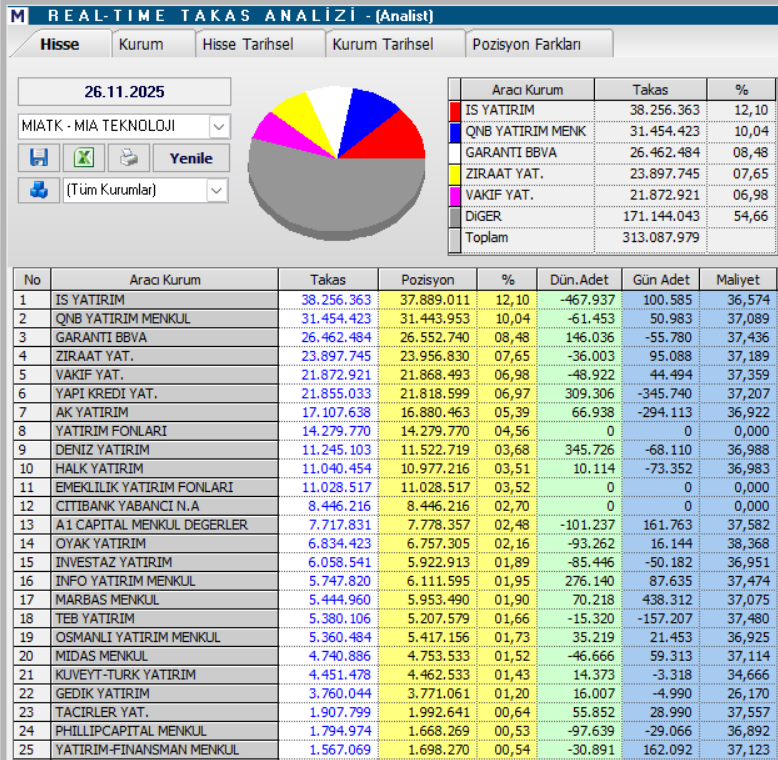Select the MIDAS MENKUL row
Viewport: 778px width, 760px height.
(x=395, y=656)
